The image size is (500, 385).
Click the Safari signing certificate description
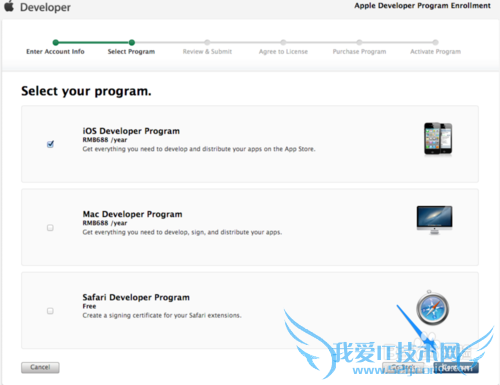[162, 315]
